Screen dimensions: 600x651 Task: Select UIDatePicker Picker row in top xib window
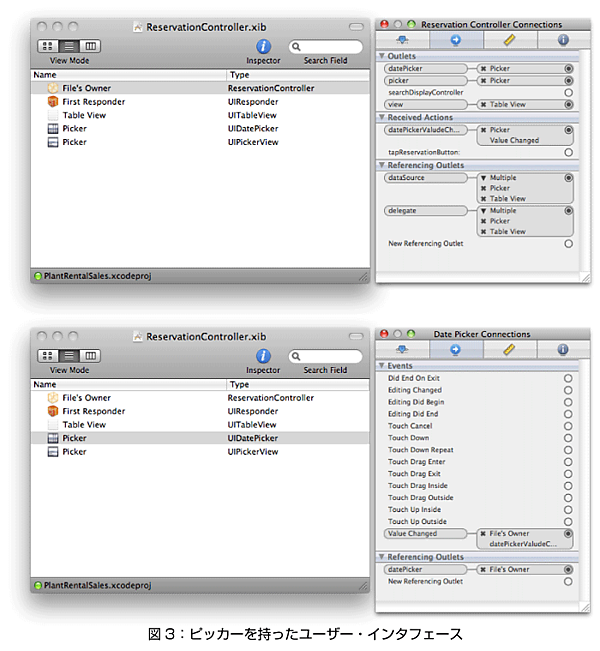pyautogui.click(x=200, y=129)
